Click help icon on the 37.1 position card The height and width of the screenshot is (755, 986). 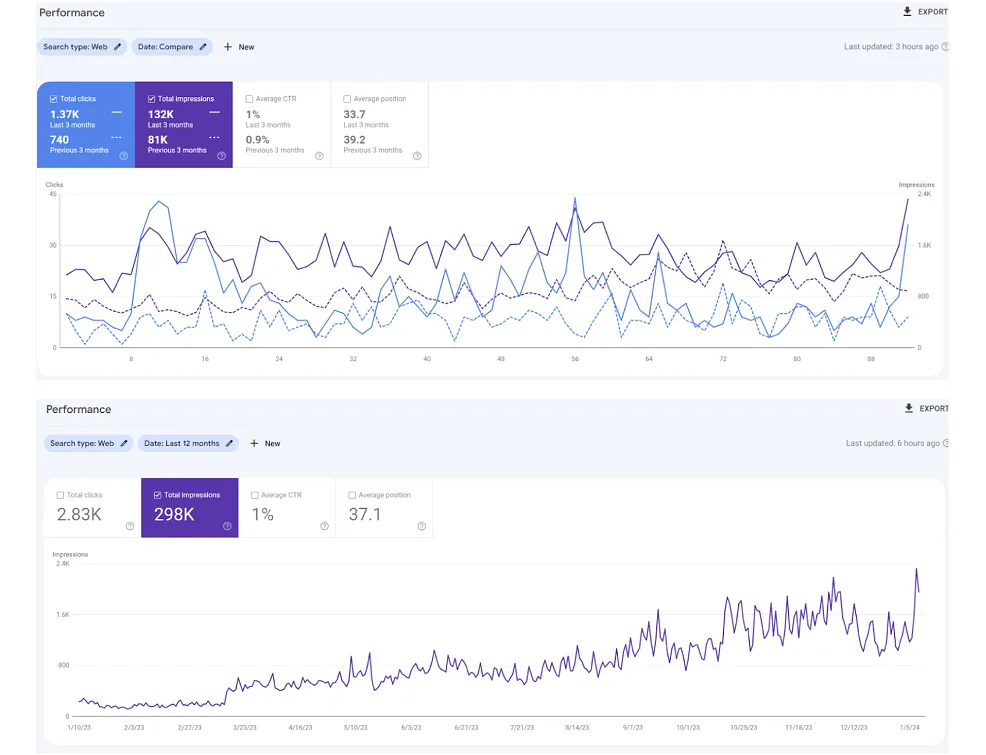click(422, 526)
